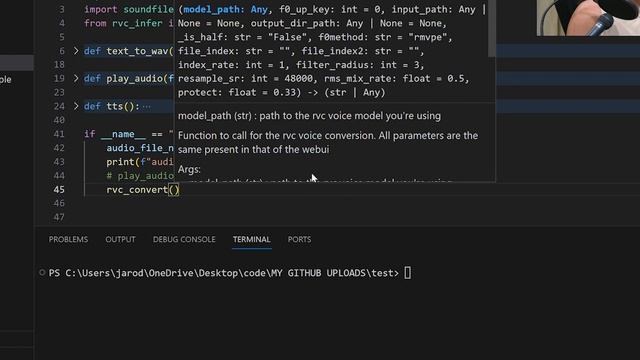The height and width of the screenshot is (360, 640).
Task: Click the webcam overlay thumbnail
Action: pyautogui.click(x=588, y=18)
